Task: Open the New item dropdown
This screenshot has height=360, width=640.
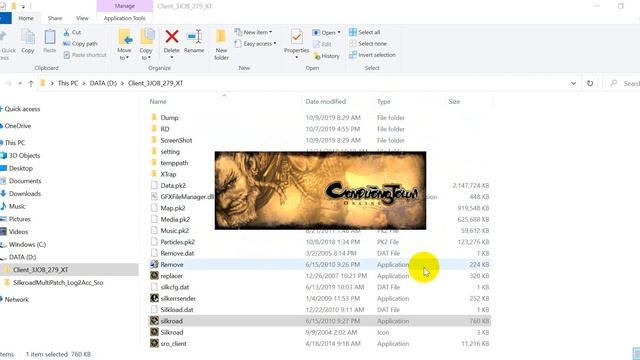Action: [x=253, y=32]
